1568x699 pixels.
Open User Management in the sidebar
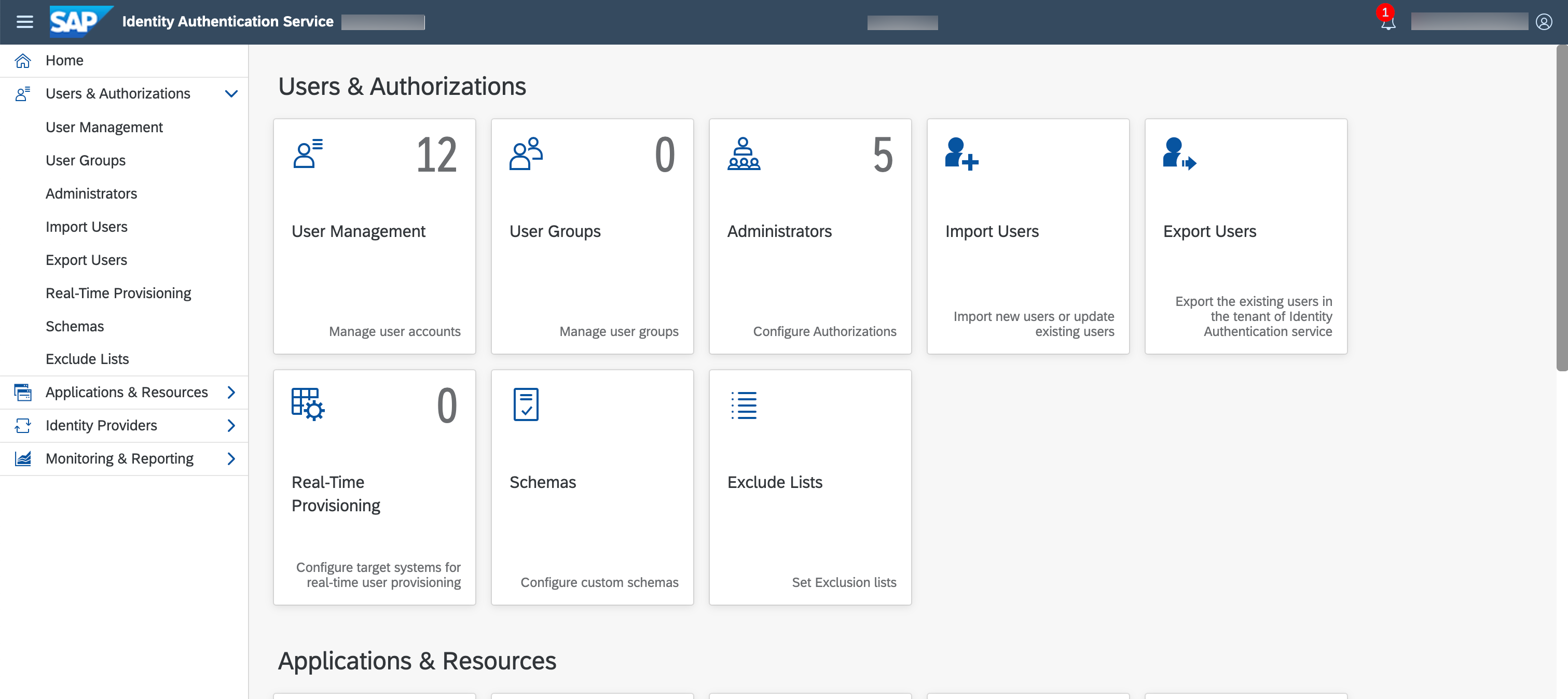(x=124, y=127)
